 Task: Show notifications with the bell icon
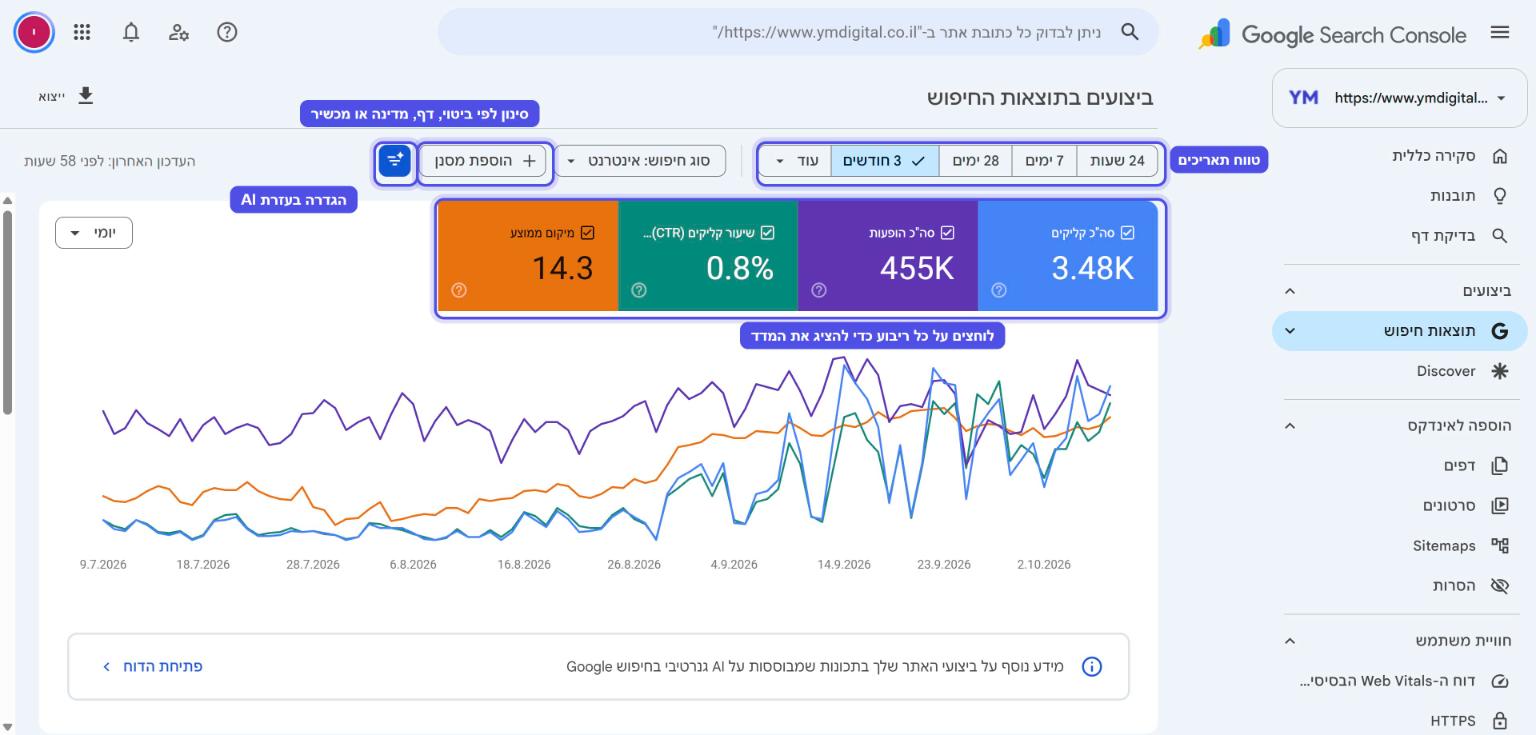coord(131,32)
